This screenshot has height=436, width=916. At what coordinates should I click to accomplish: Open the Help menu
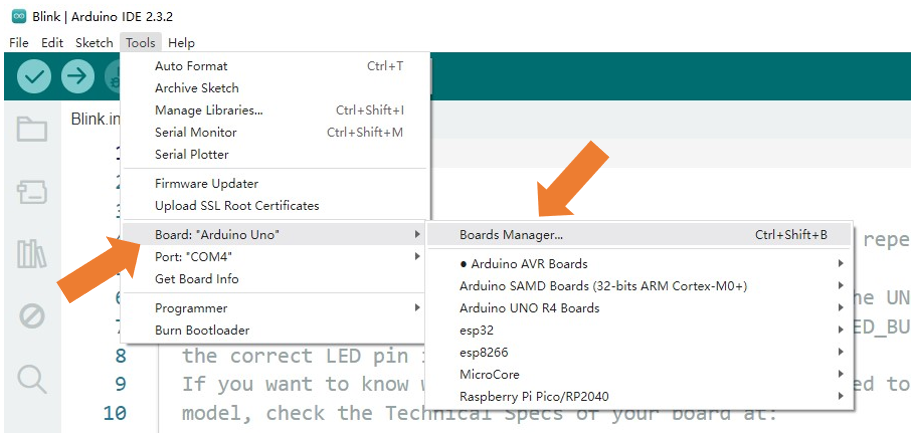point(181,43)
